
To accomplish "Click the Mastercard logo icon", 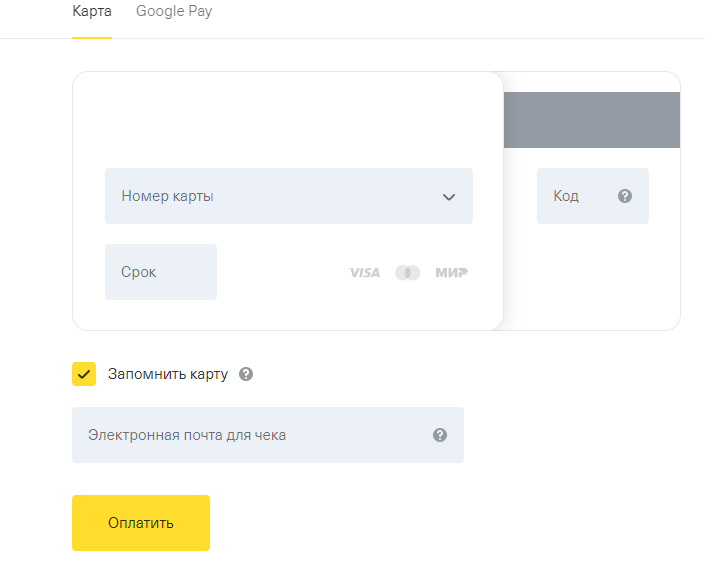I will 408,273.
